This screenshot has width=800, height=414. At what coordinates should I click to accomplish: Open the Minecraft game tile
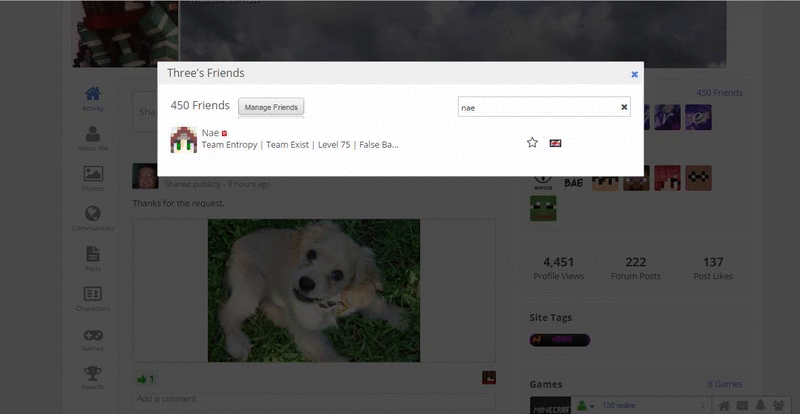point(550,405)
